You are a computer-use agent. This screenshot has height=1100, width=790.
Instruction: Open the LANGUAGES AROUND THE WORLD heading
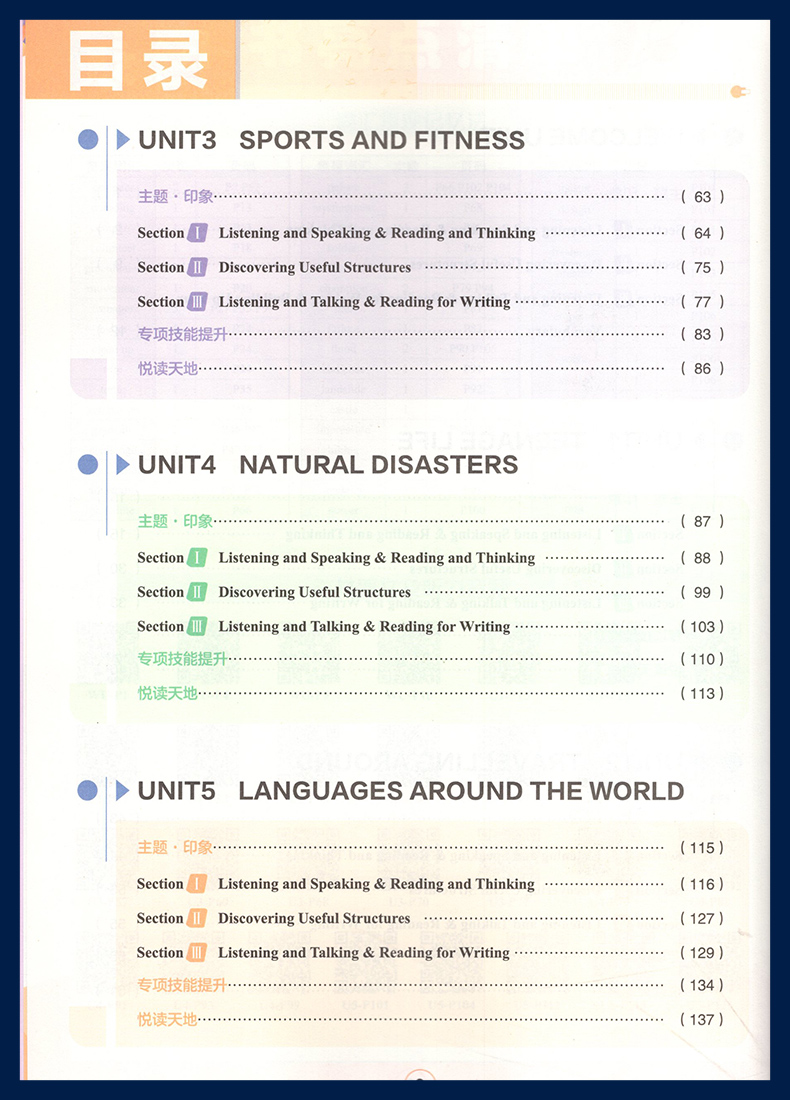pos(460,791)
